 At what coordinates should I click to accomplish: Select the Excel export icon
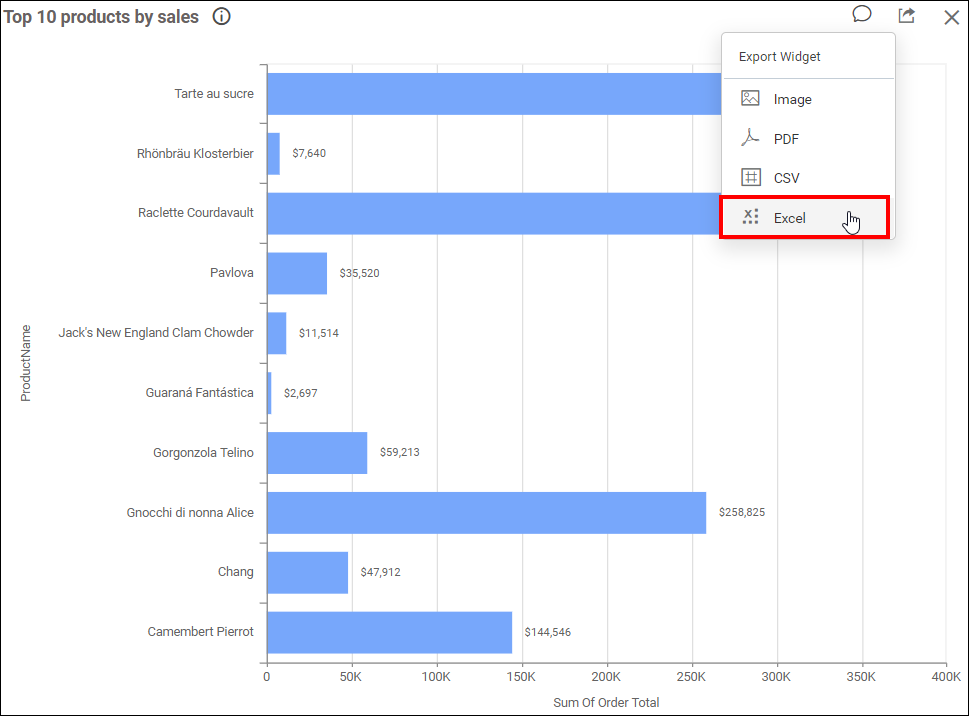click(x=750, y=217)
